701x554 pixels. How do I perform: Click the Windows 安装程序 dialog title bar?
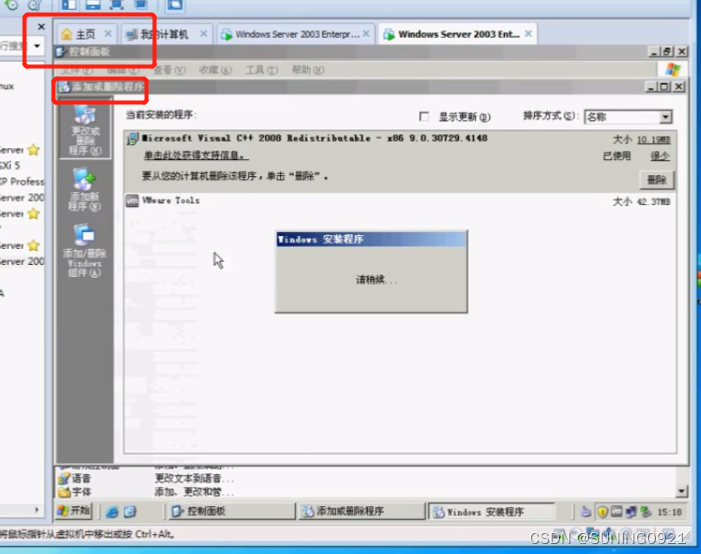(371, 240)
